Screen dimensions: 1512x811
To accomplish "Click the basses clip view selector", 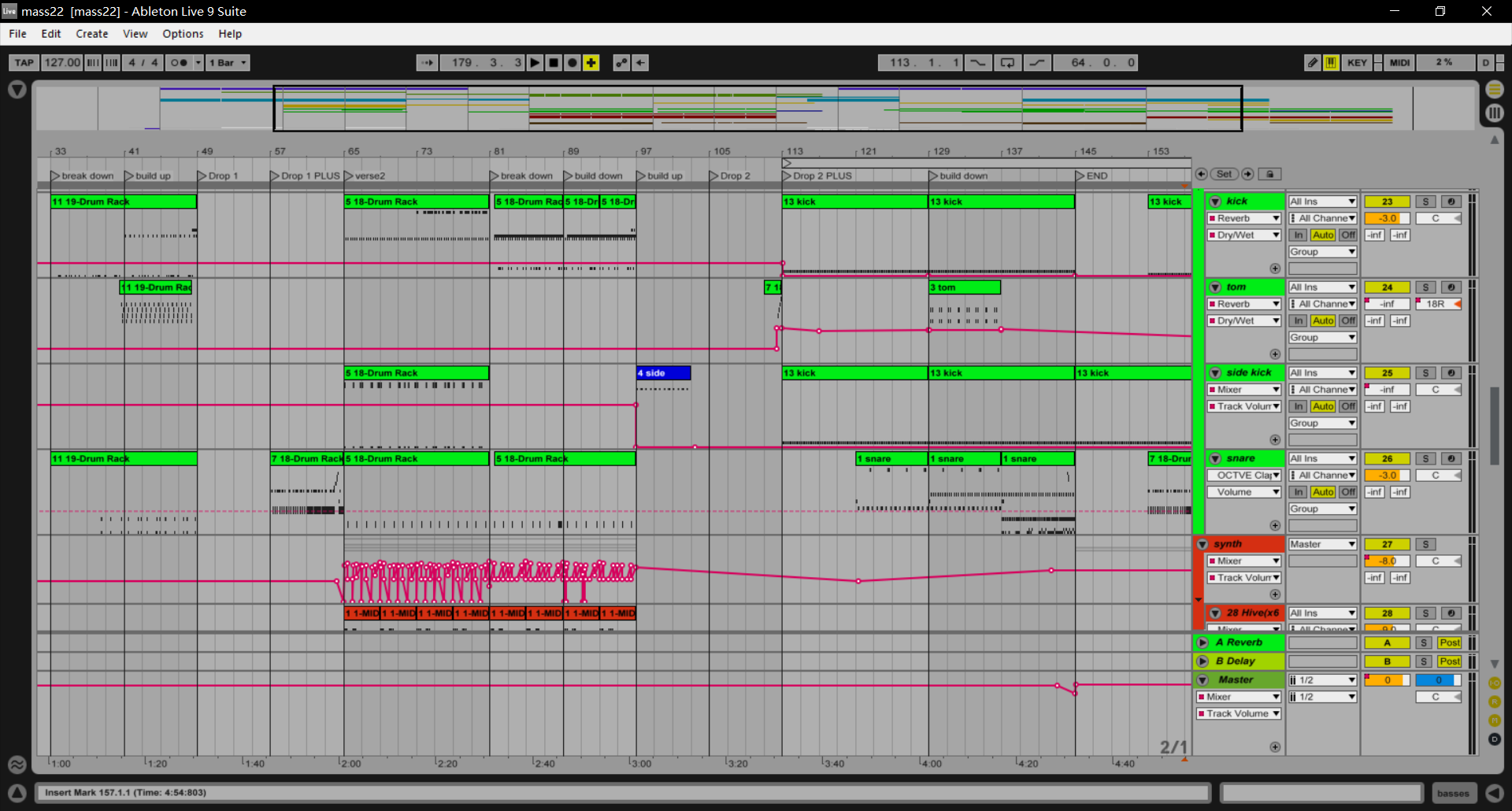I will coord(1453,793).
